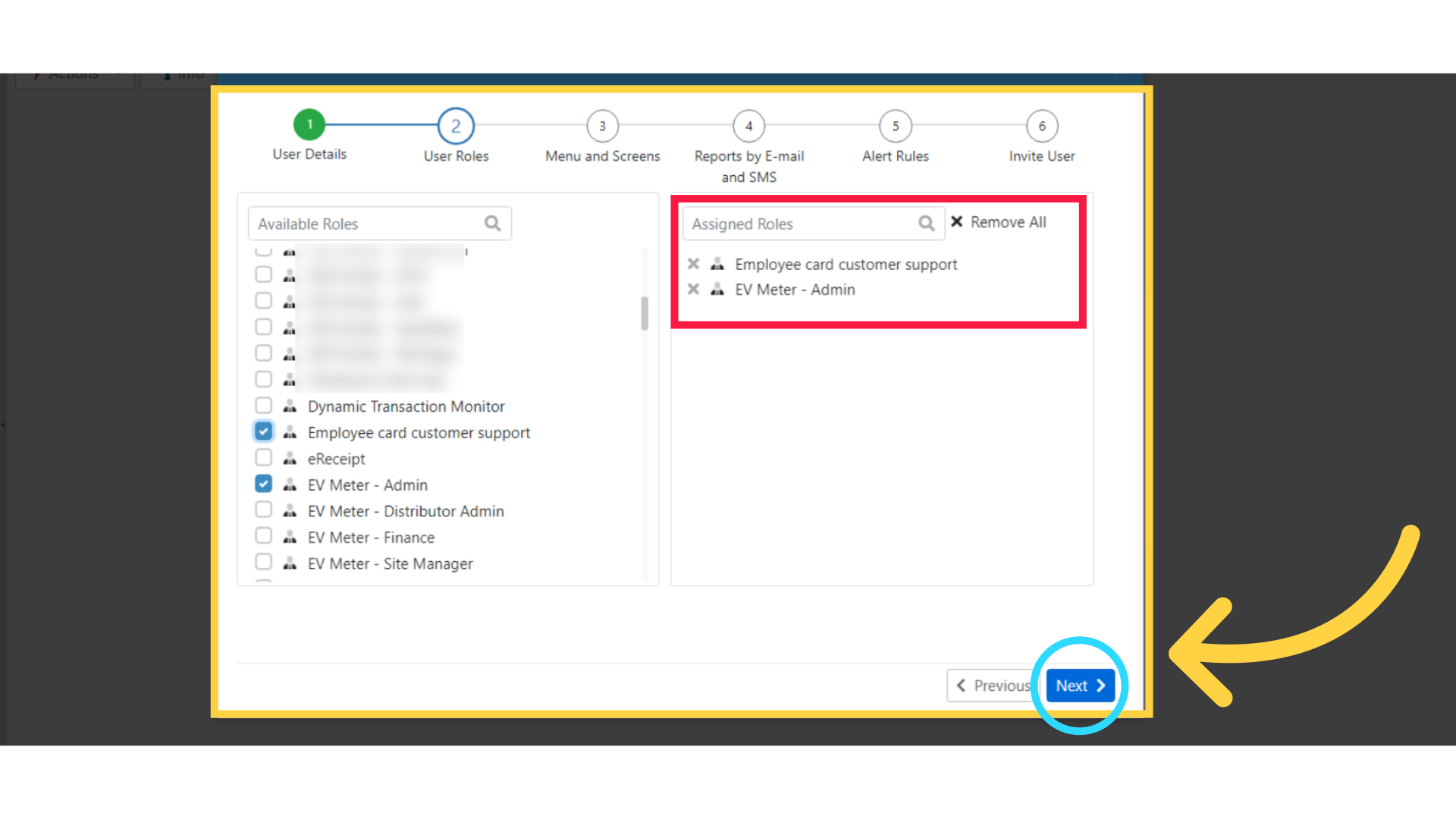
Task: Uncheck Employee card customer support role
Action: pyautogui.click(x=263, y=431)
